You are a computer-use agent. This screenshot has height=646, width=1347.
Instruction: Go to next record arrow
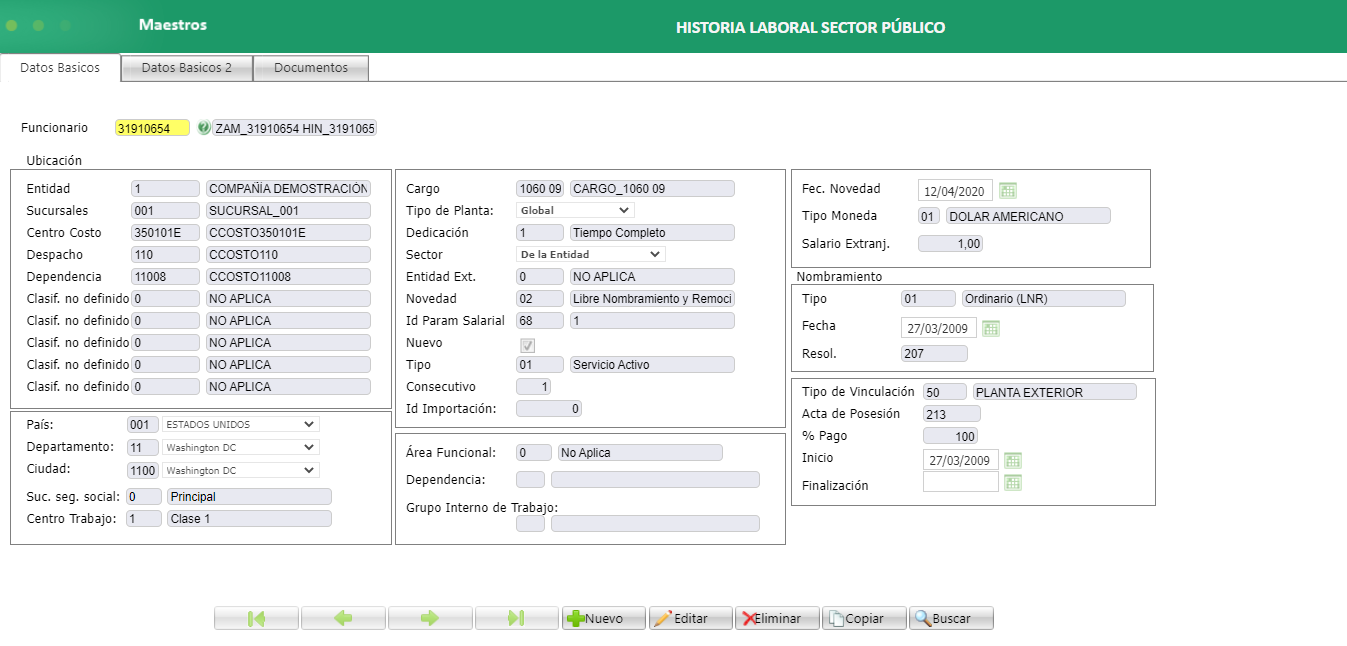tap(430, 618)
